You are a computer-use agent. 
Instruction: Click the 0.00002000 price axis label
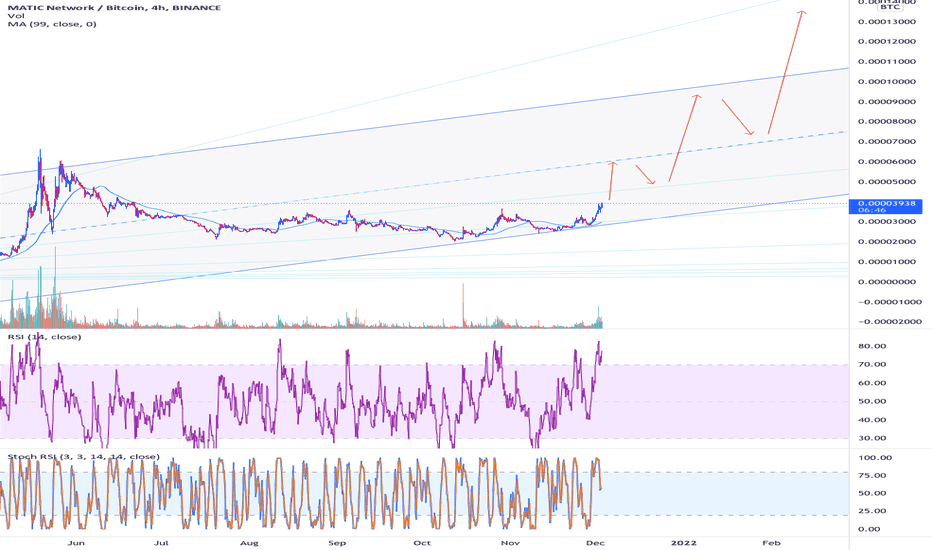[x=887, y=242]
